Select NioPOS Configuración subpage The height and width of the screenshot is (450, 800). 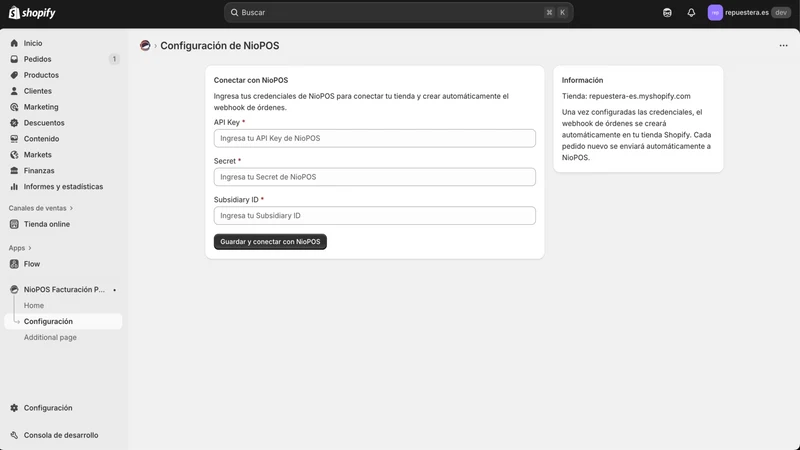[x=63, y=321]
